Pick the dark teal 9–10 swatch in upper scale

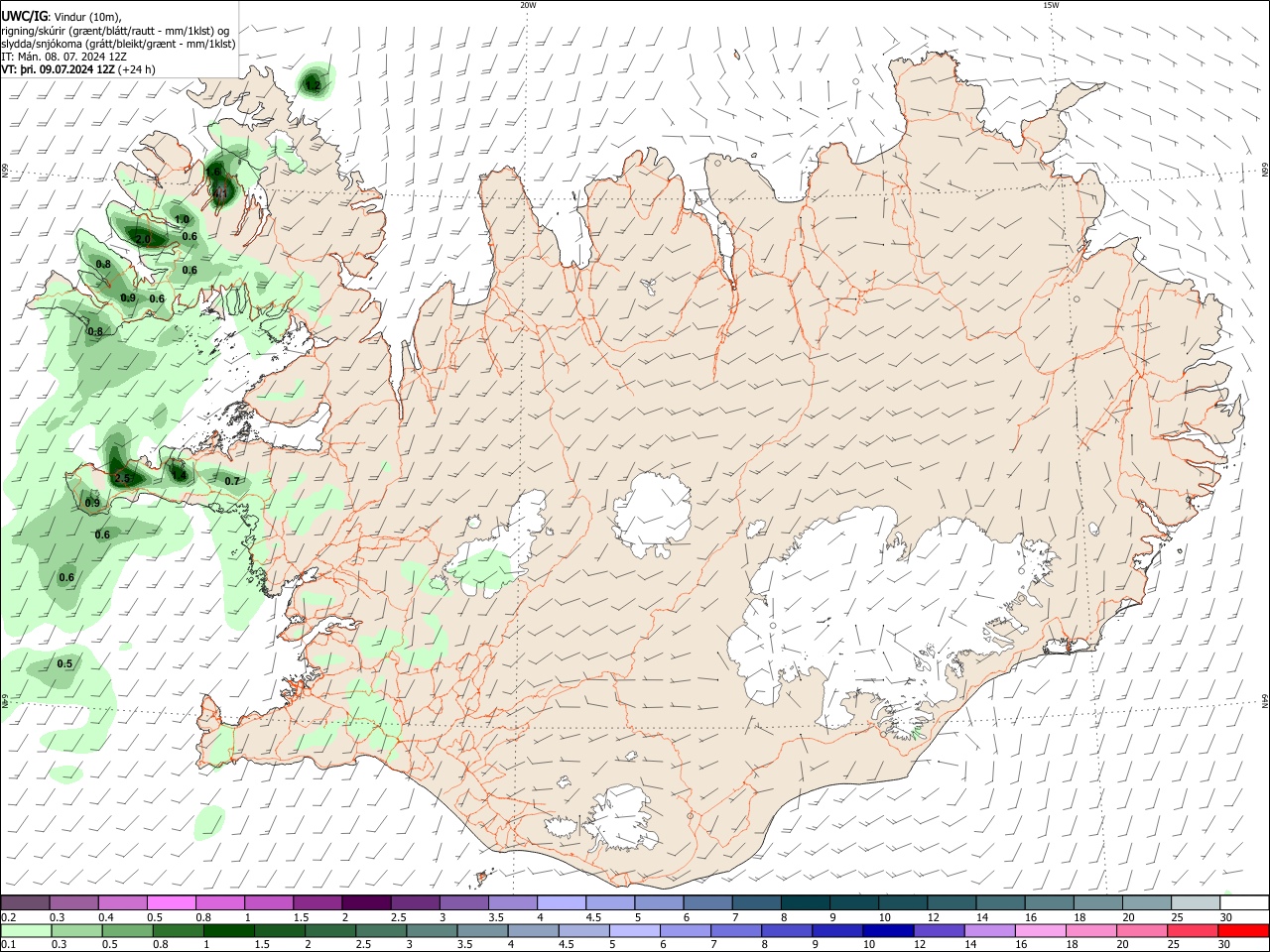[x=854, y=902]
